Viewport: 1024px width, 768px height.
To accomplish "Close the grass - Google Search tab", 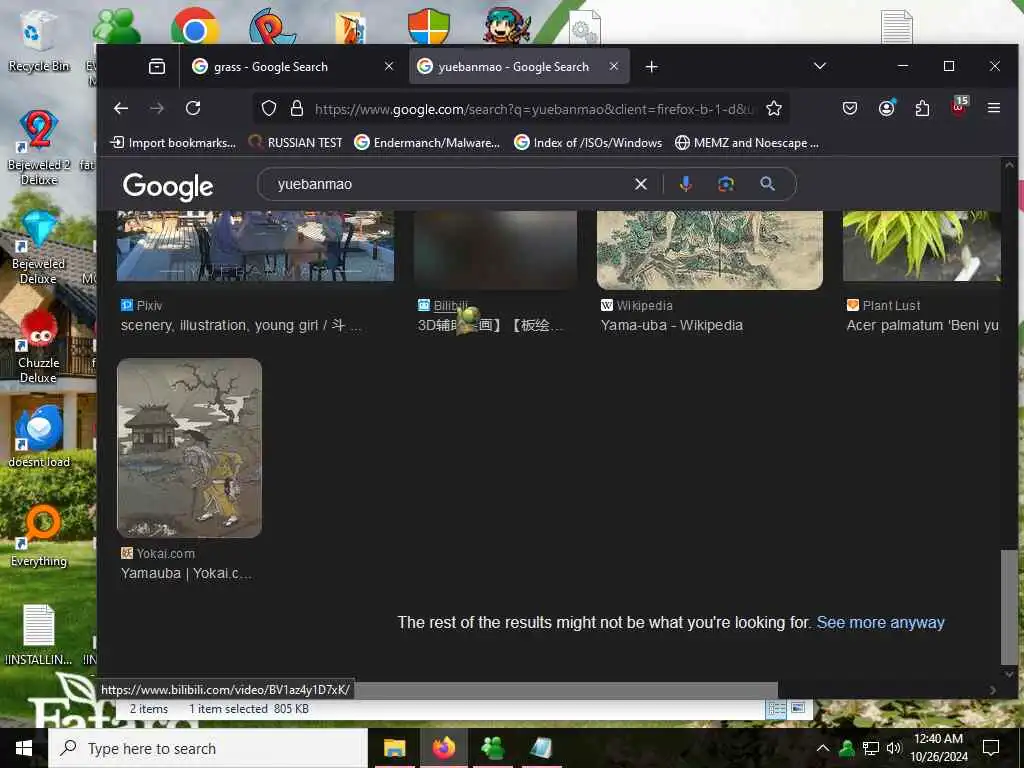I will tap(389, 67).
